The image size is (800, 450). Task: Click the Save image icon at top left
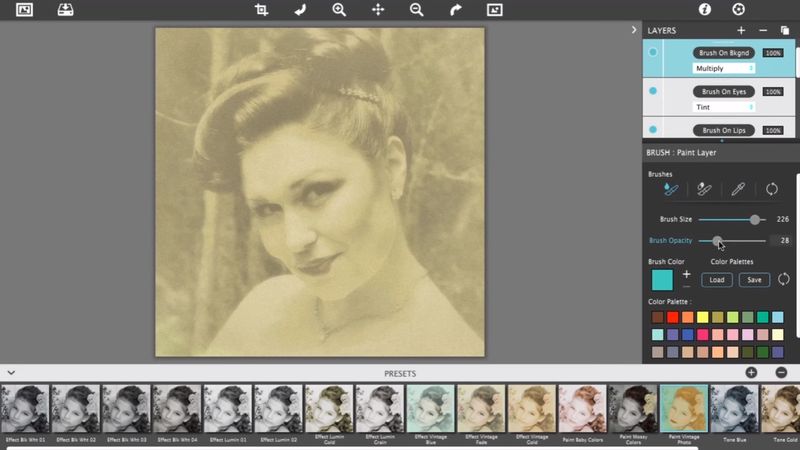tap(64, 10)
